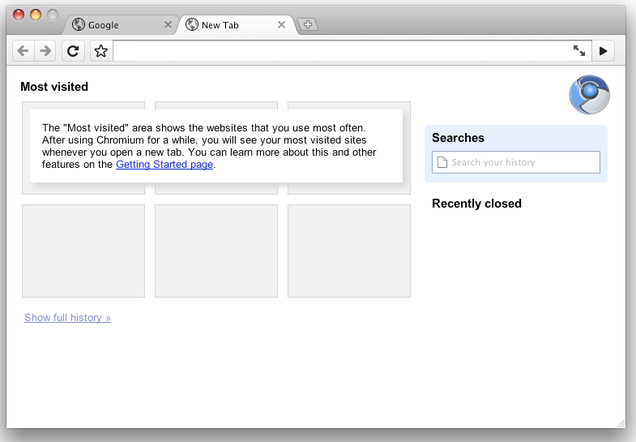
Task: Click the bottom-middle empty thumbnail tile
Action: [x=216, y=251]
